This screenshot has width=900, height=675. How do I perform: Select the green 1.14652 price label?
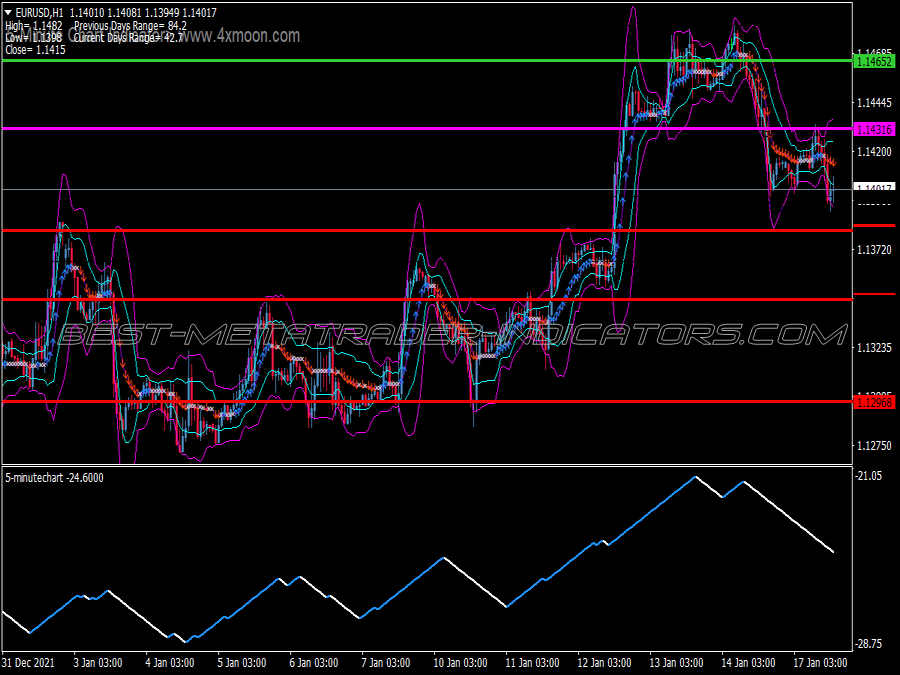pos(874,61)
